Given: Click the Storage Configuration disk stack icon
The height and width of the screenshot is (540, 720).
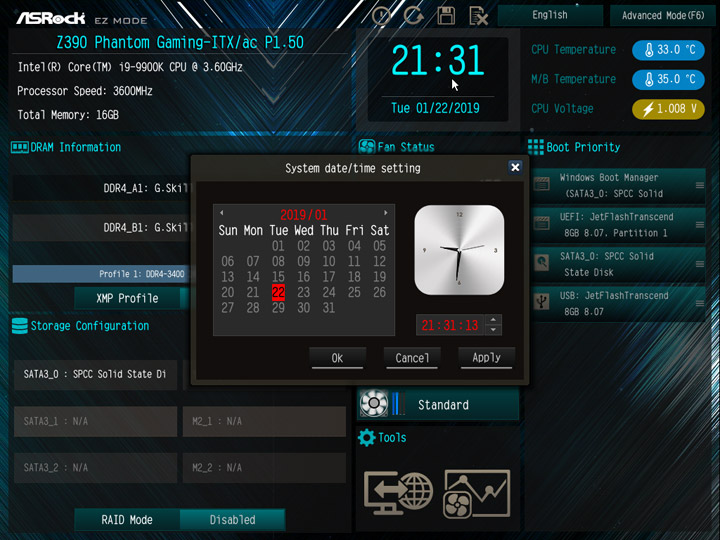Looking at the screenshot, I should point(20,326).
